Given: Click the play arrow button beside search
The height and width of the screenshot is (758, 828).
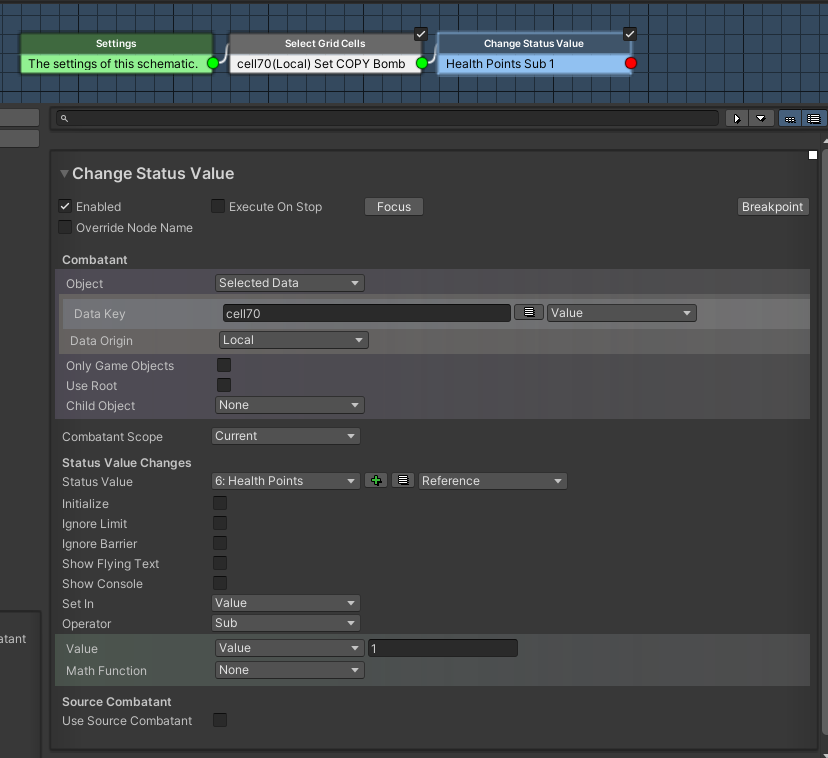Looking at the screenshot, I should click(x=737, y=119).
